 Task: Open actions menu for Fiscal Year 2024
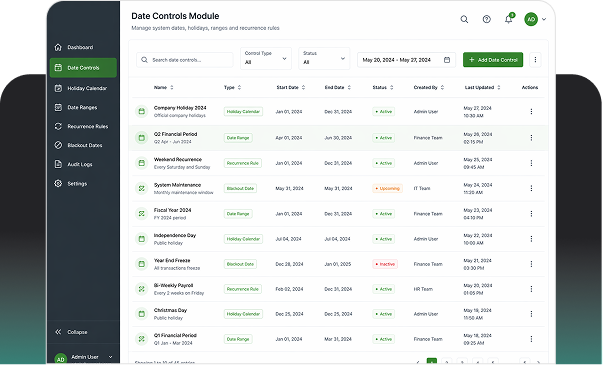(531, 214)
